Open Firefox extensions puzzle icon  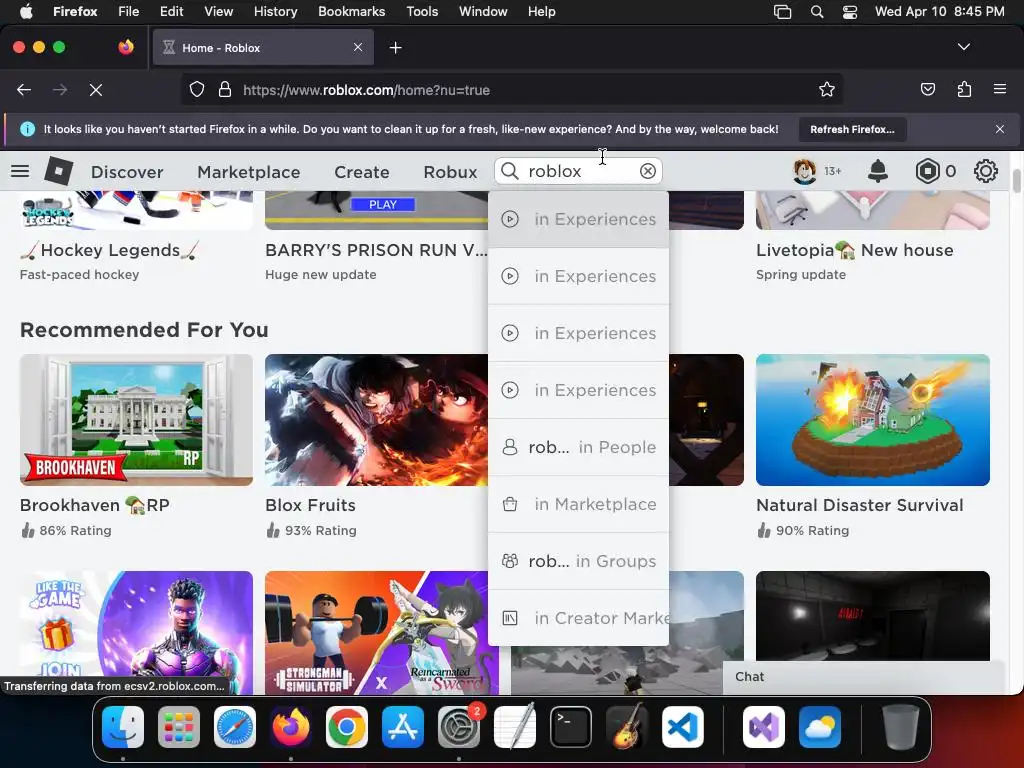coord(964,89)
